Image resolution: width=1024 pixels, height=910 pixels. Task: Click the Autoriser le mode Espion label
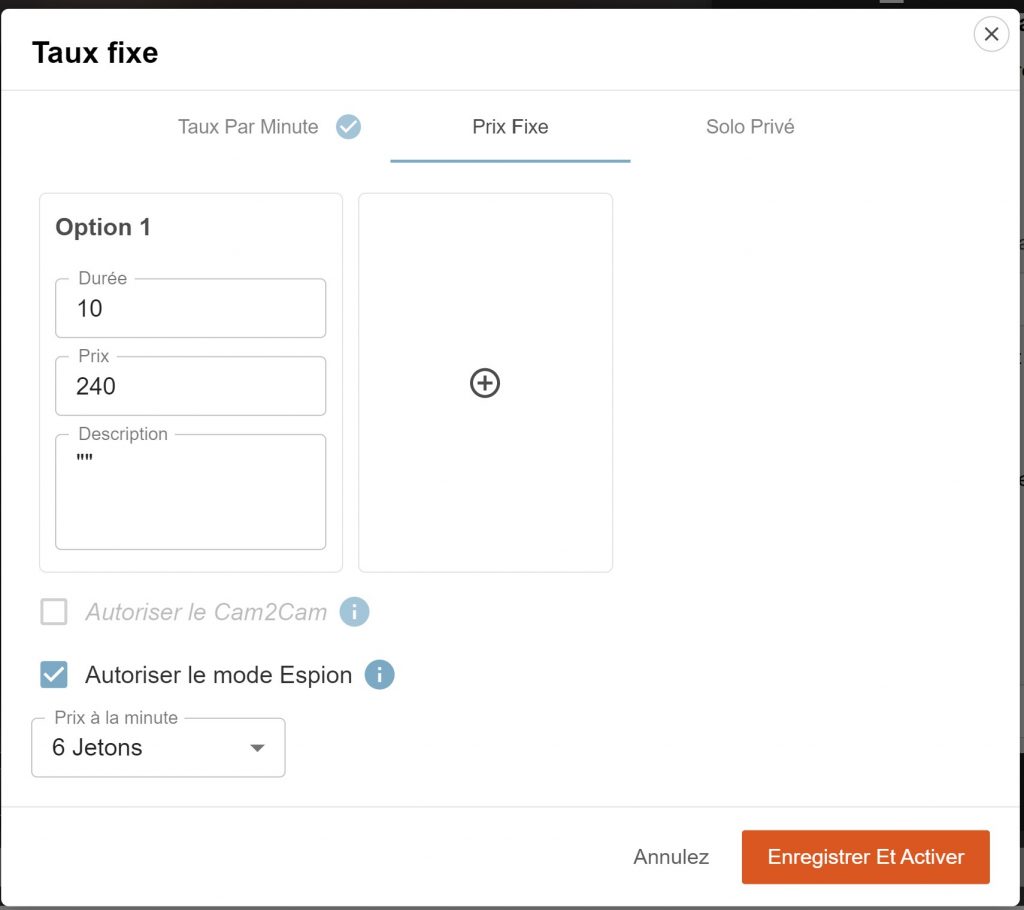point(218,675)
